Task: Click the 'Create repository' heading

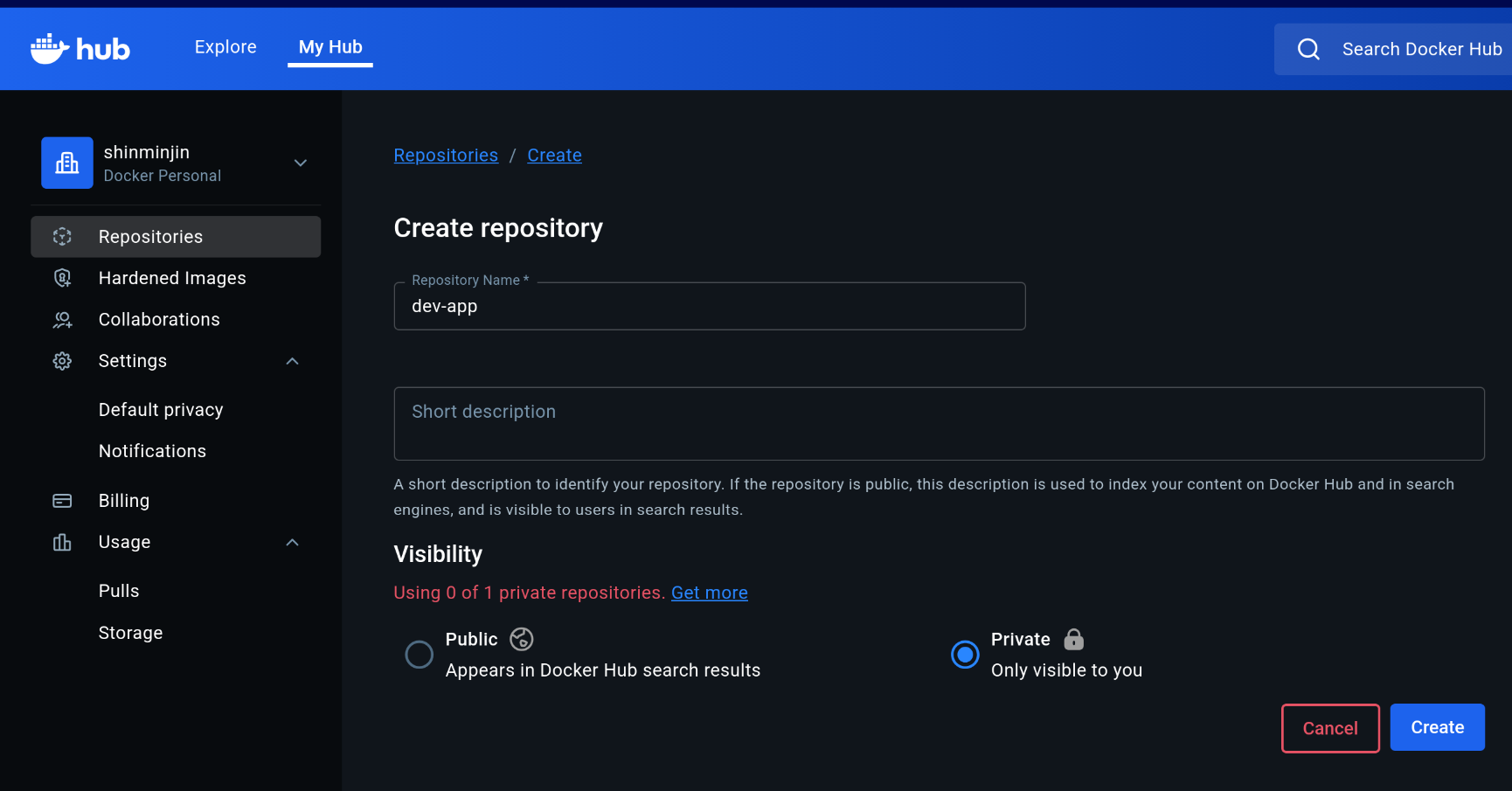Action: tap(498, 228)
